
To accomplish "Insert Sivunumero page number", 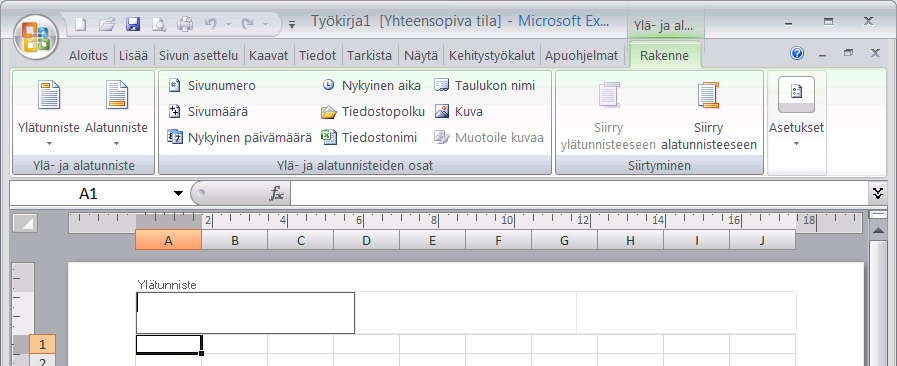I will pos(211,86).
